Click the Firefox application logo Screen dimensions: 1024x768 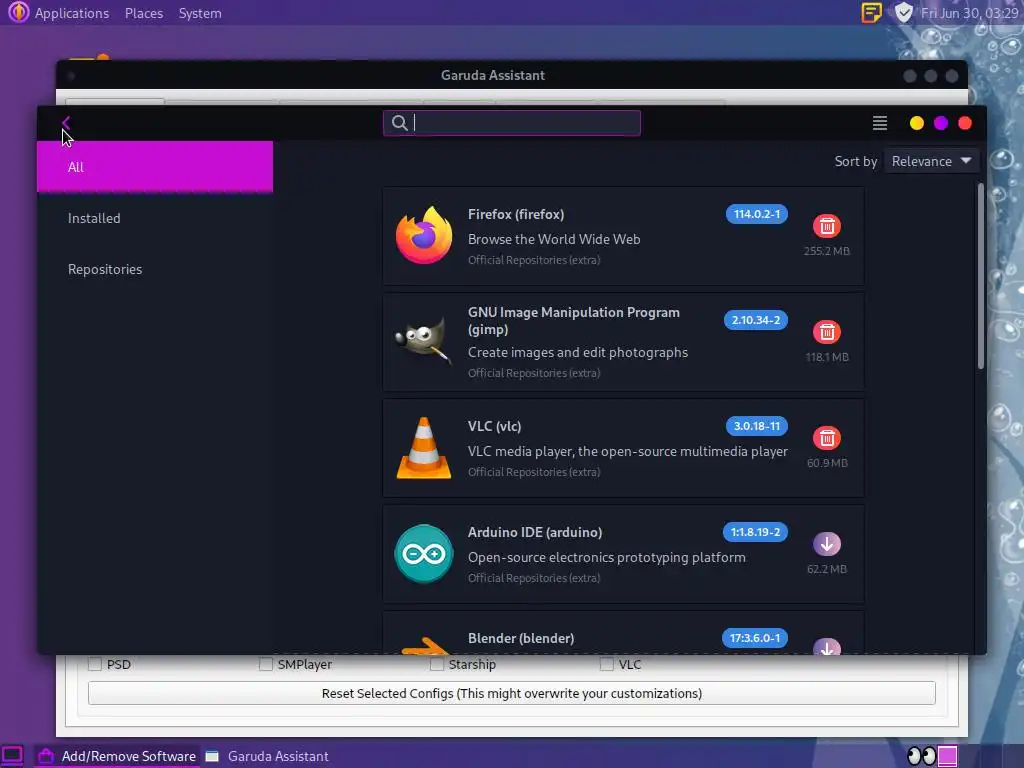[x=424, y=235]
